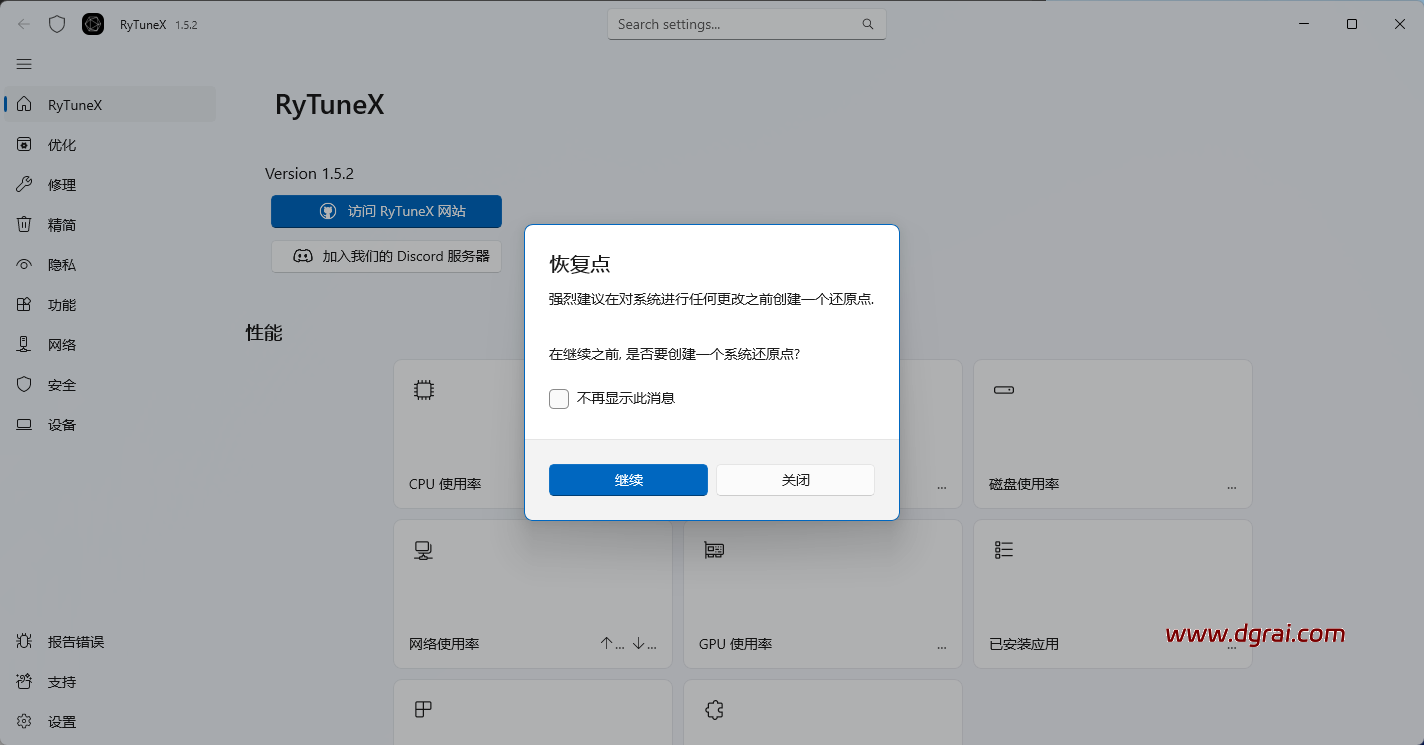Open GPU 使用率 card menu
Image resolution: width=1424 pixels, height=745 pixels.
[941, 647]
